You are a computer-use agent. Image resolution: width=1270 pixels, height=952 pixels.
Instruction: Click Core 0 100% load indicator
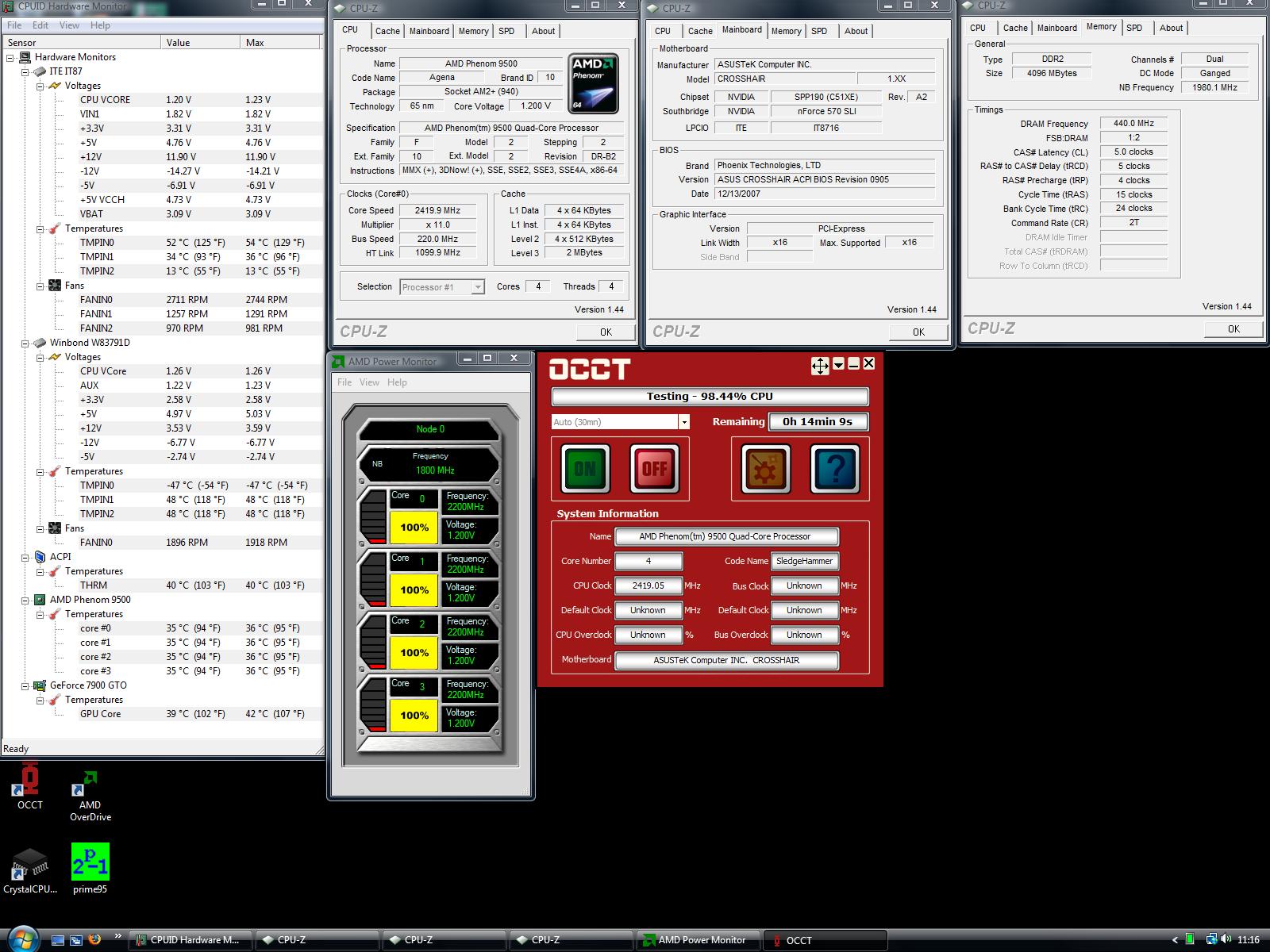coord(414,528)
